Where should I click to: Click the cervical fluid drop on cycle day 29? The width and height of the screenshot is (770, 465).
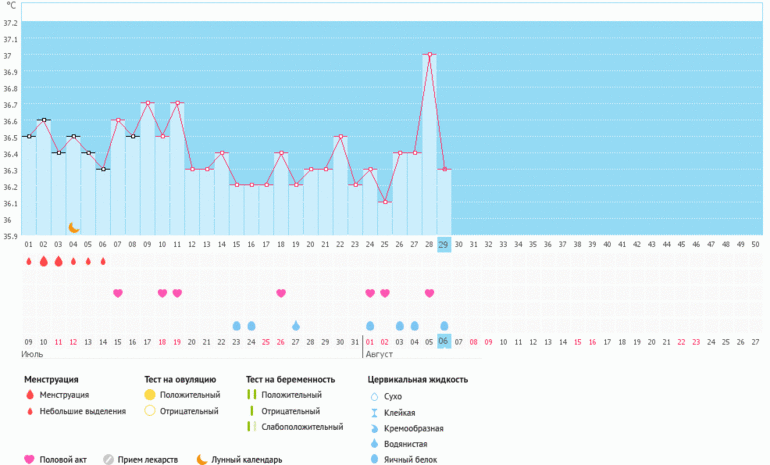pyautogui.click(x=444, y=326)
